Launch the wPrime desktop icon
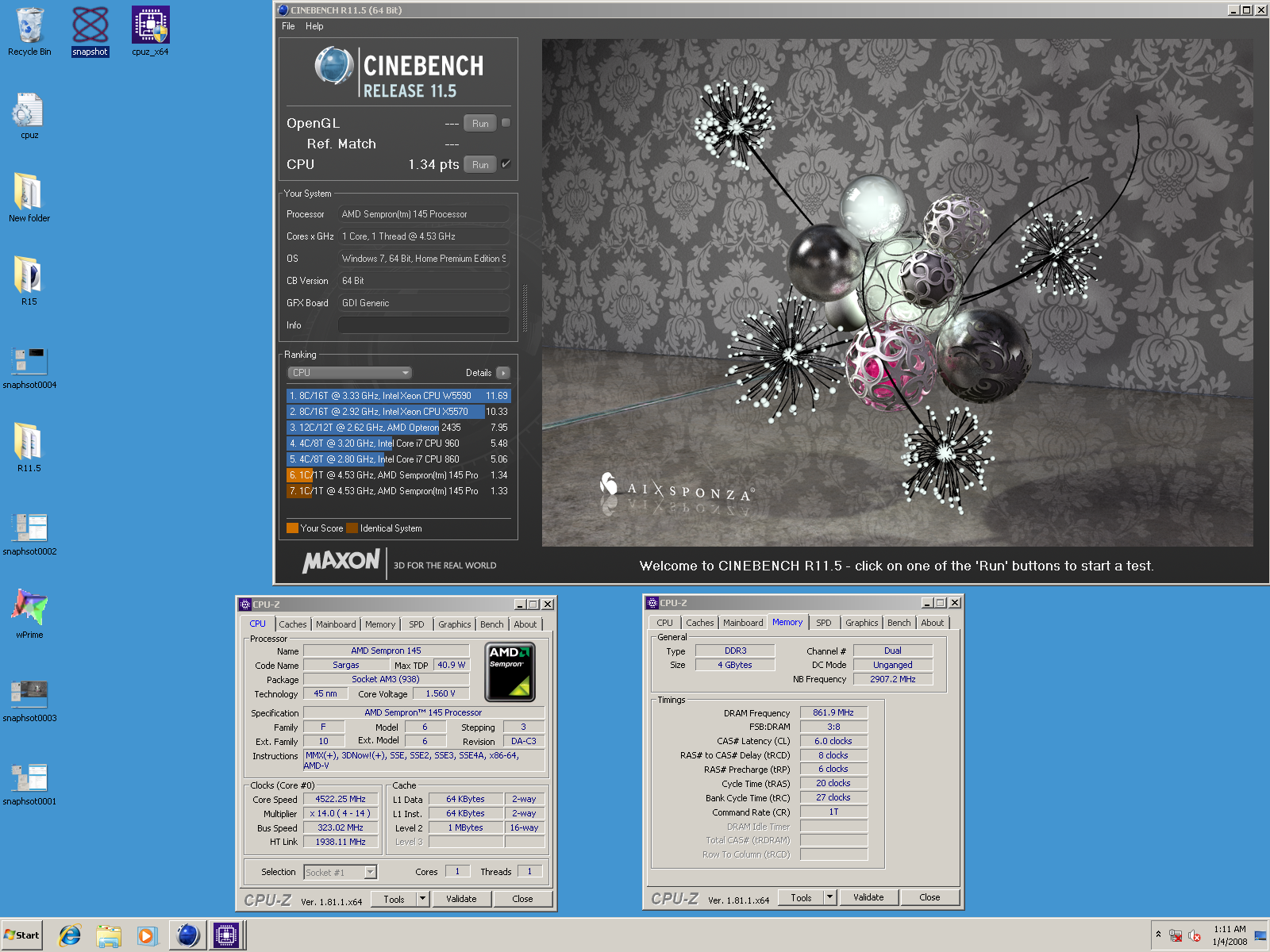The width and height of the screenshot is (1270, 952). pyautogui.click(x=29, y=614)
